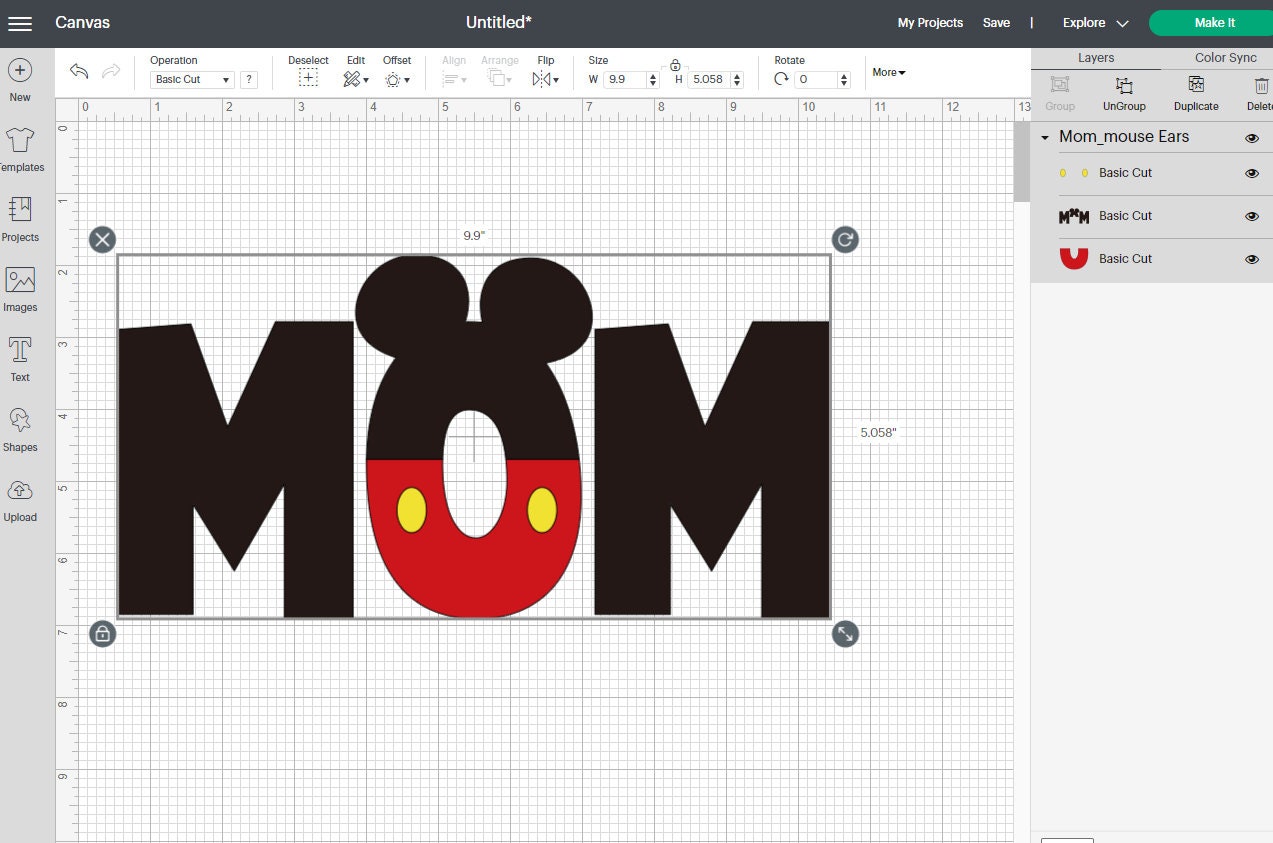Click the Duplicate icon in Layers panel
The image size is (1273, 843).
click(x=1196, y=90)
